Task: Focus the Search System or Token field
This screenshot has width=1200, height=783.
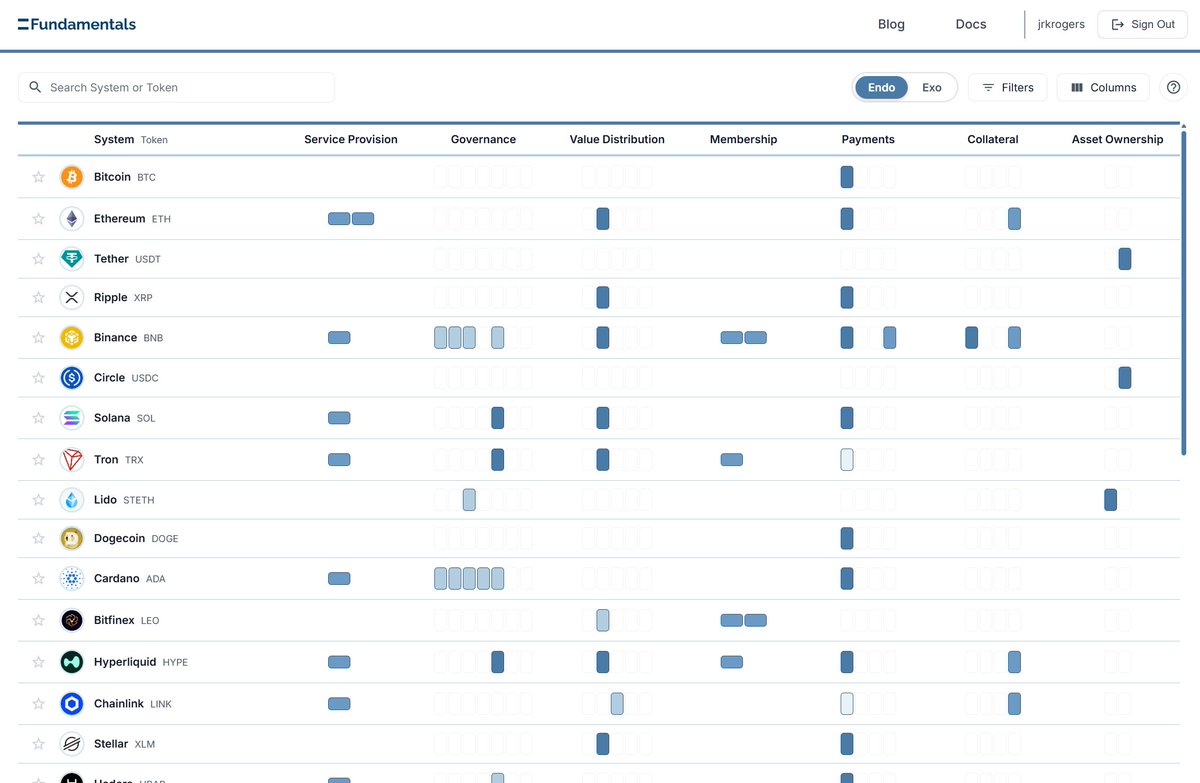Action: 176,87
